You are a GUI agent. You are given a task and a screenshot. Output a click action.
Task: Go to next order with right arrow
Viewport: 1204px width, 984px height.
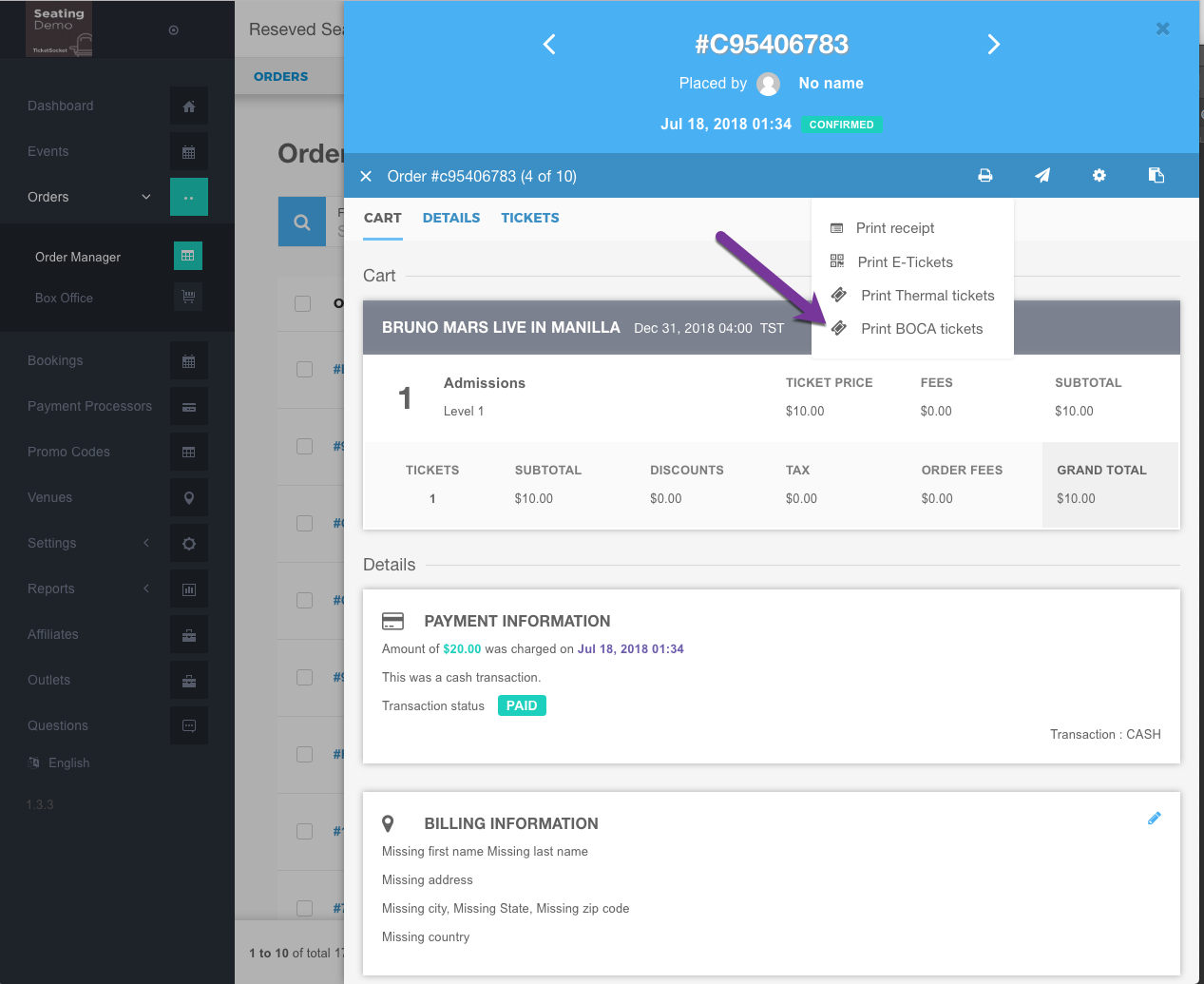pyautogui.click(x=994, y=45)
